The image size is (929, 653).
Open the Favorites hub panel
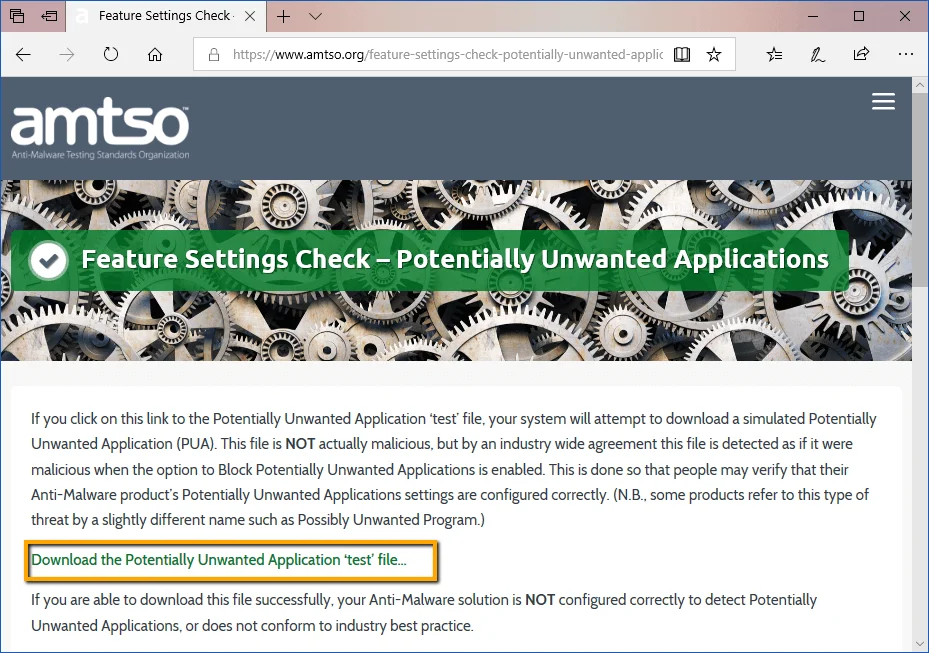(x=774, y=55)
